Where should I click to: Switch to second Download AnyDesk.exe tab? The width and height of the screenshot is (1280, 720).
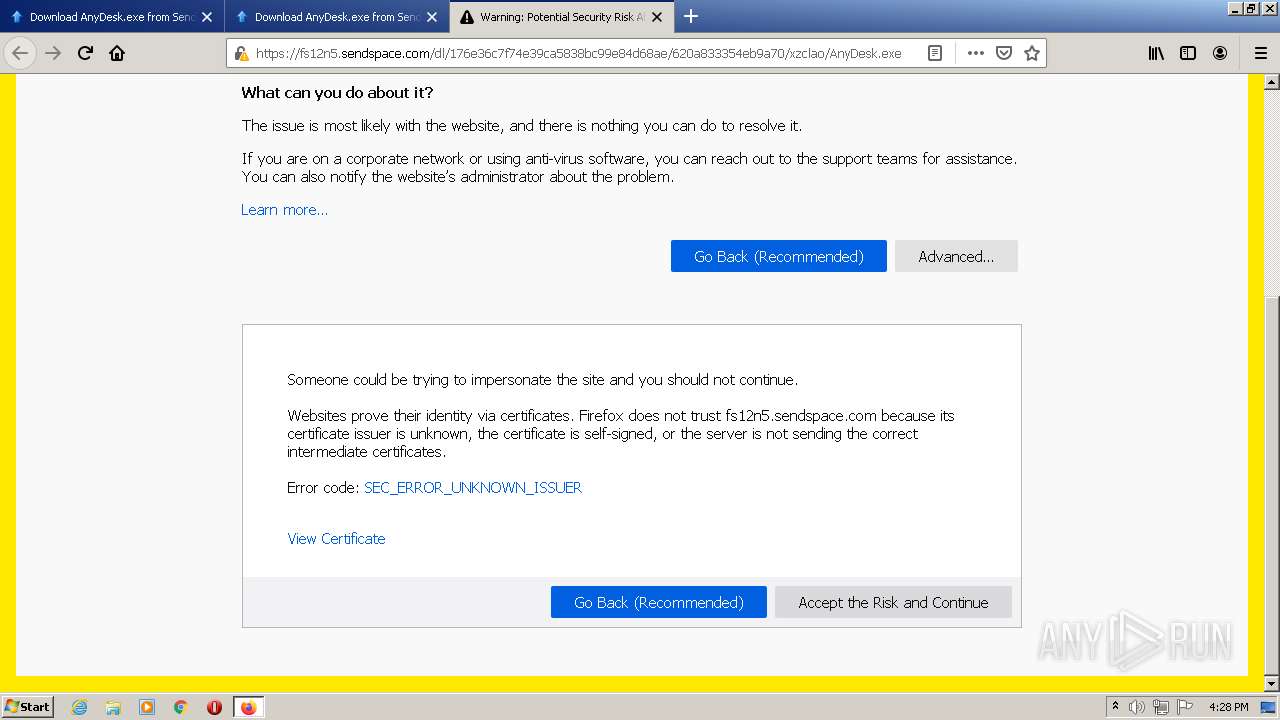336,17
